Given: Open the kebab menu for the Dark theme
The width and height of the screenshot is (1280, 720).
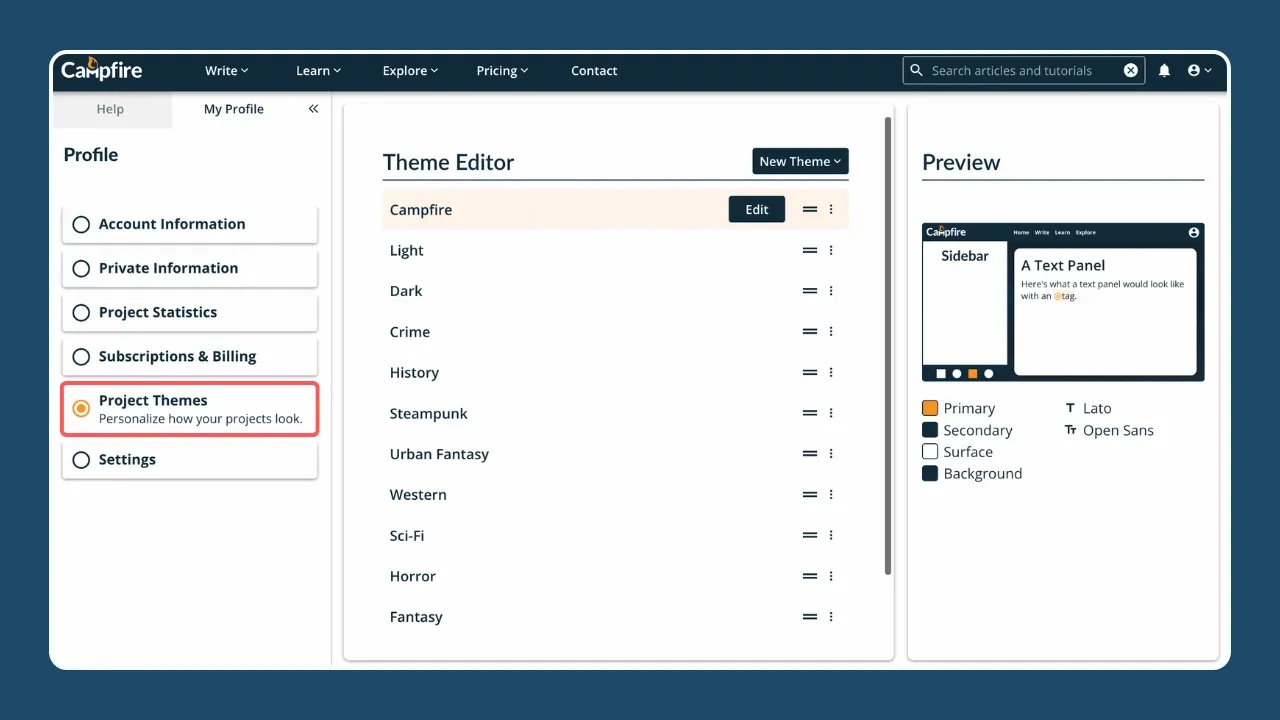Looking at the screenshot, I should (x=831, y=290).
